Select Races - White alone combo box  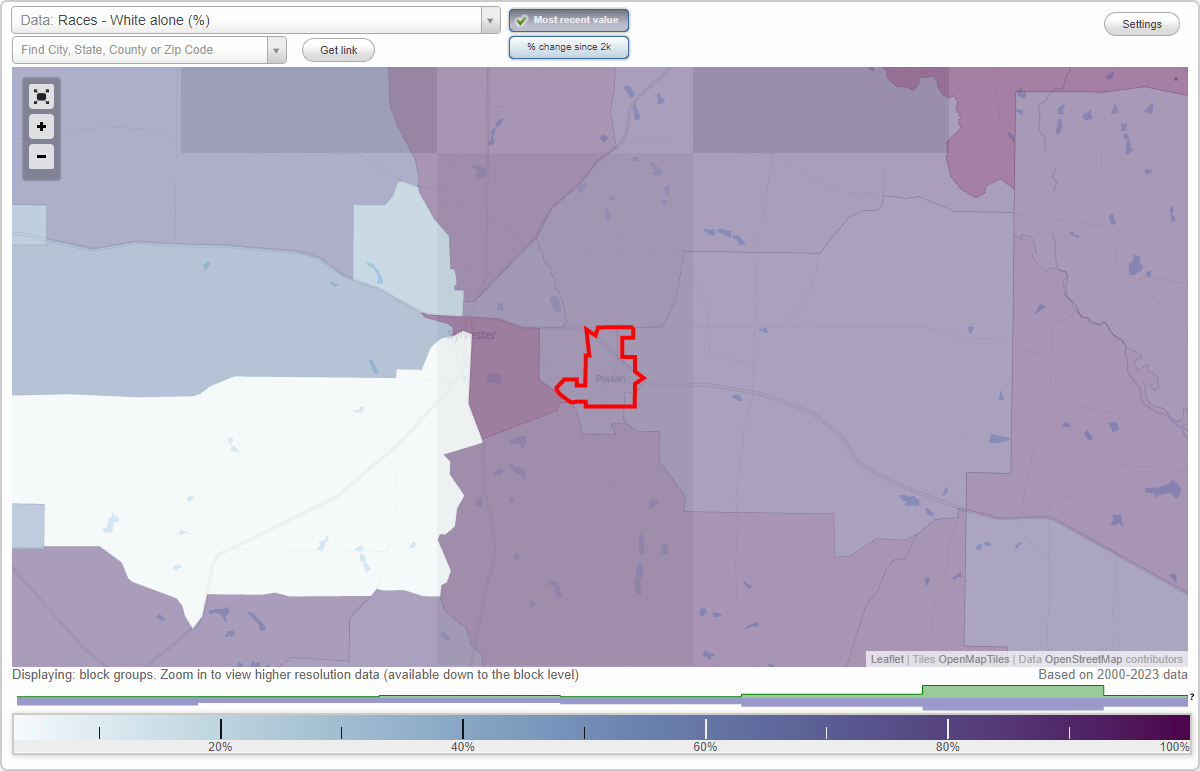(x=250, y=20)
